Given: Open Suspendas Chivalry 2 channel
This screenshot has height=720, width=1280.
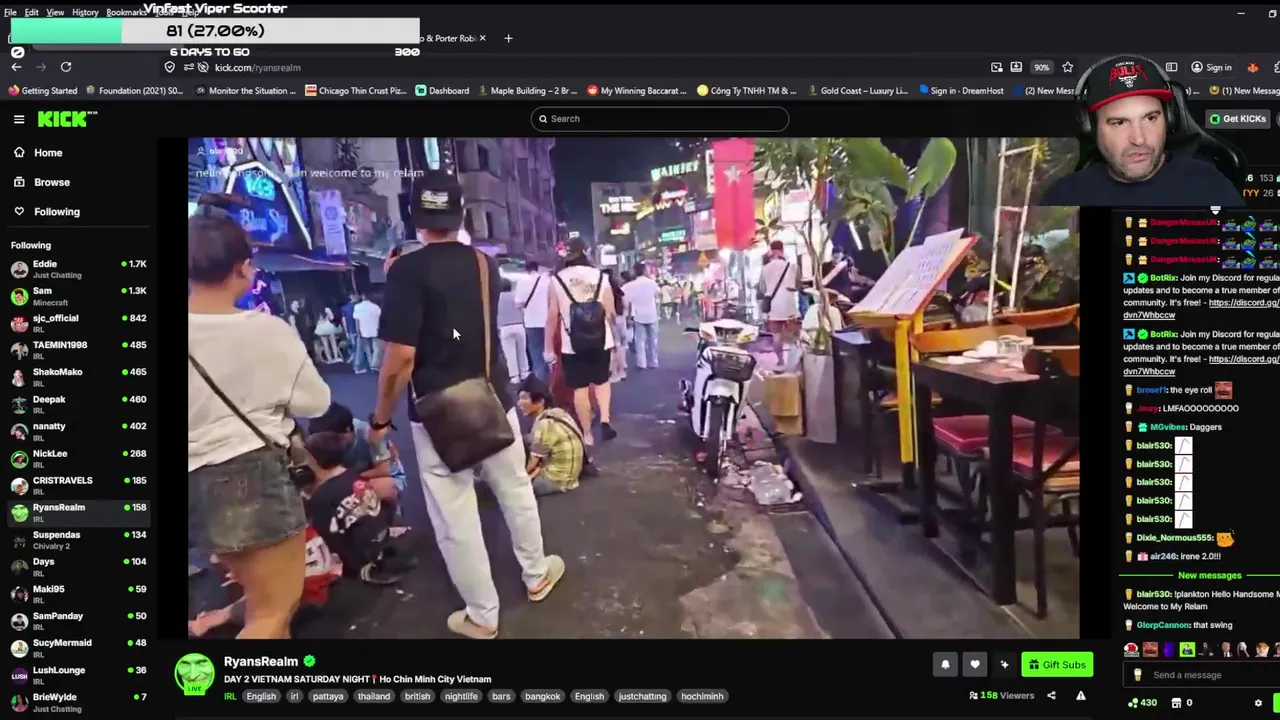Looking at the screenshot, I should click(x=78, y=540).
